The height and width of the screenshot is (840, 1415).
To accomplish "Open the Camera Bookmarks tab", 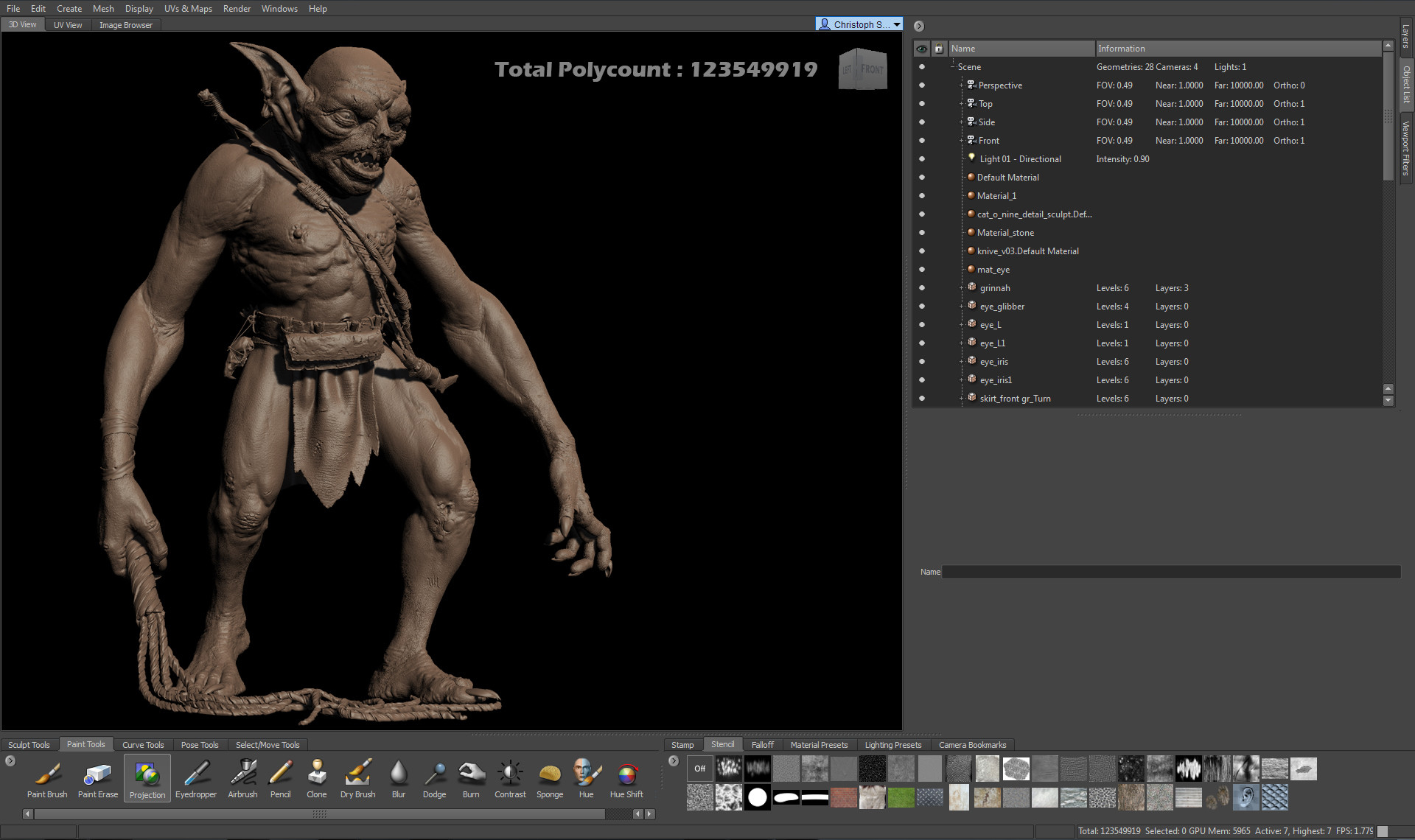I will [x=972, y=745].
